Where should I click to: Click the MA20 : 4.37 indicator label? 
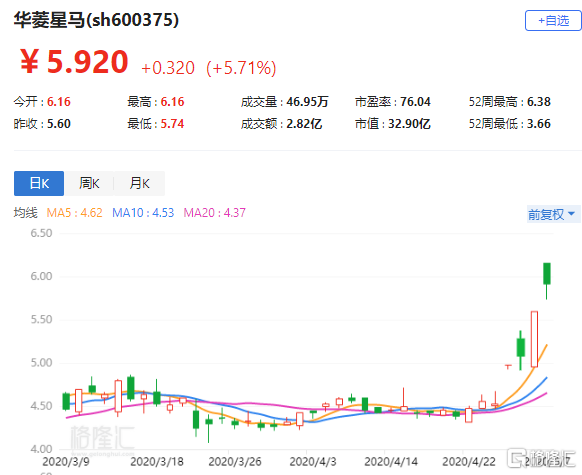click(215, 213)
